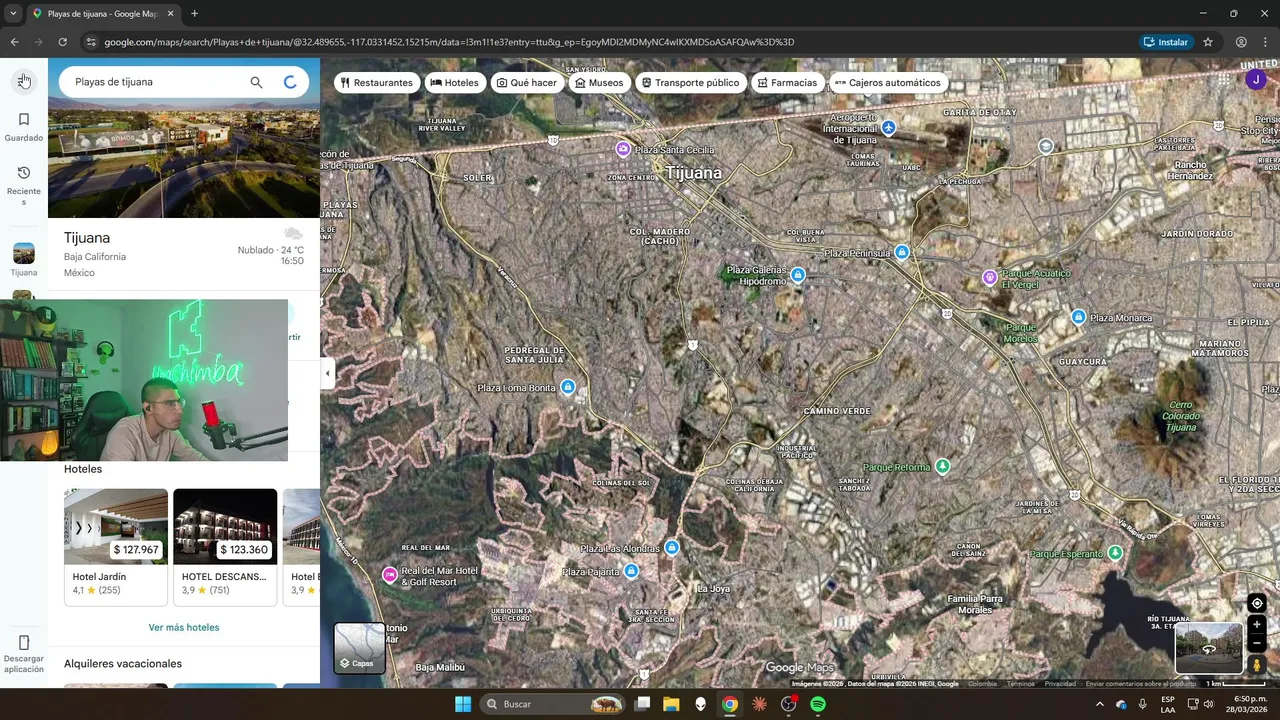
Task: Select the Plaza Santa Cecilia marker
Action: pyautogui.click(x=623, y=149)
